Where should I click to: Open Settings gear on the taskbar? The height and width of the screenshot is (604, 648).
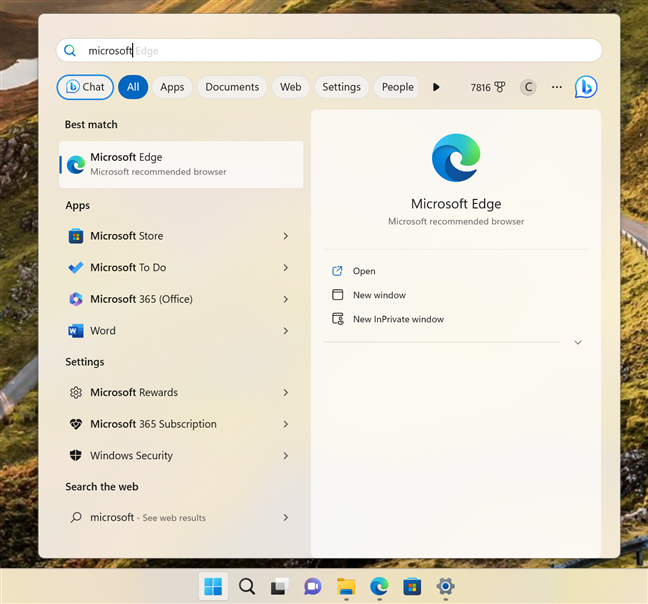click(x=446, y=586)
